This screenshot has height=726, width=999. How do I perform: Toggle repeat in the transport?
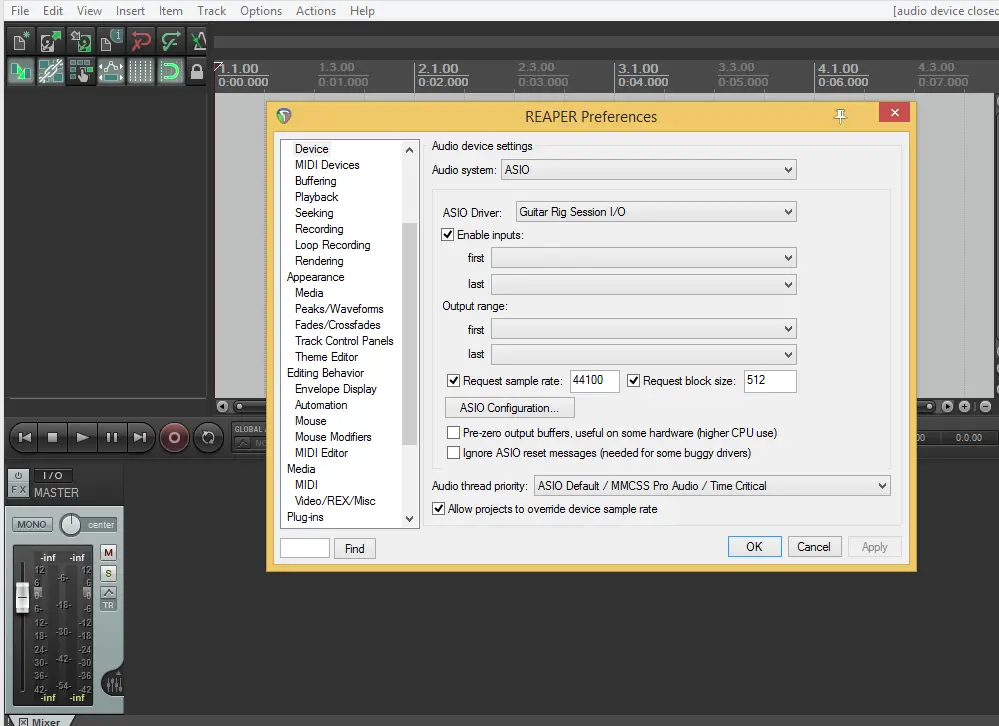tap(208, 438)
